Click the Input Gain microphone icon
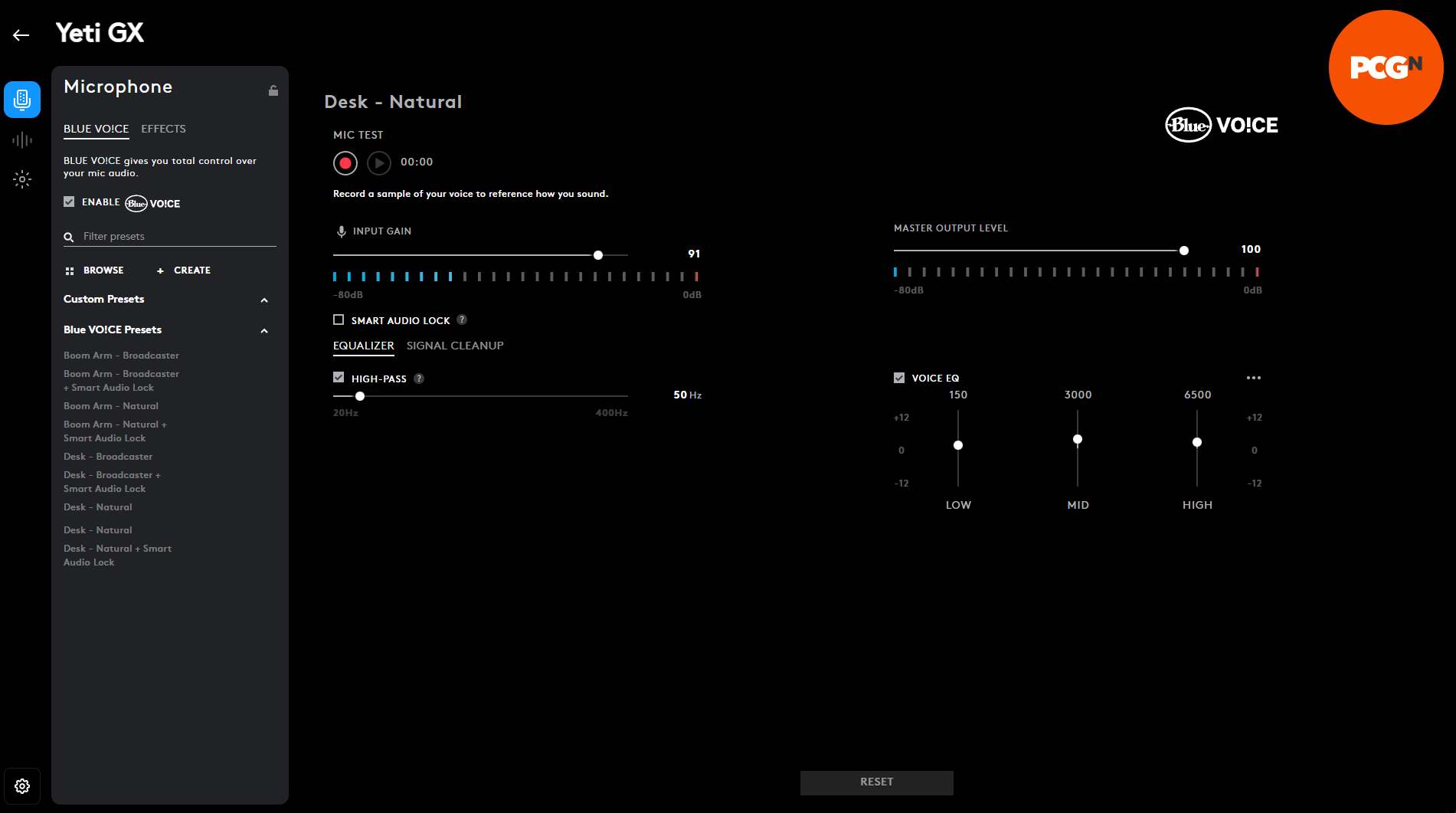1456x813 pixels. [342, 231]
